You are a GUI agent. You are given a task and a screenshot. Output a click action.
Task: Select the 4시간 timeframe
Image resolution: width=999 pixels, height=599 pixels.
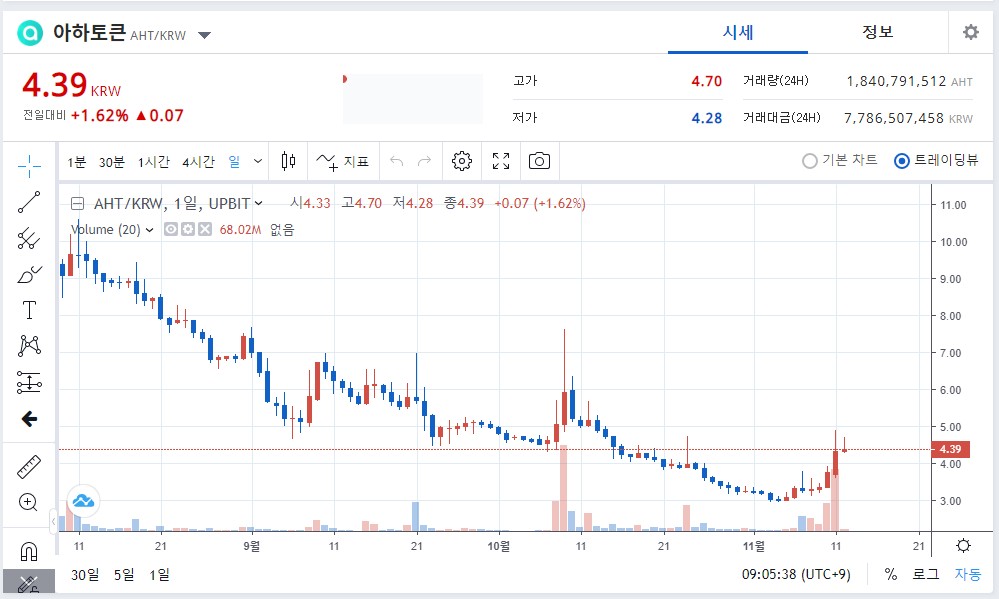point(198,162)
